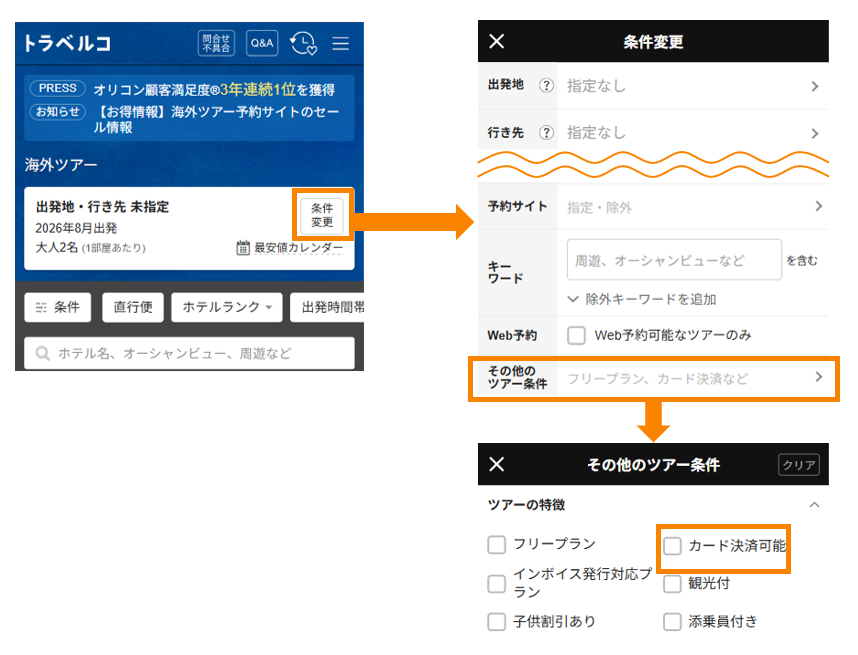Check the 子供割引あり checkbox
The image size is (858, 655).
tap(496, 622)
